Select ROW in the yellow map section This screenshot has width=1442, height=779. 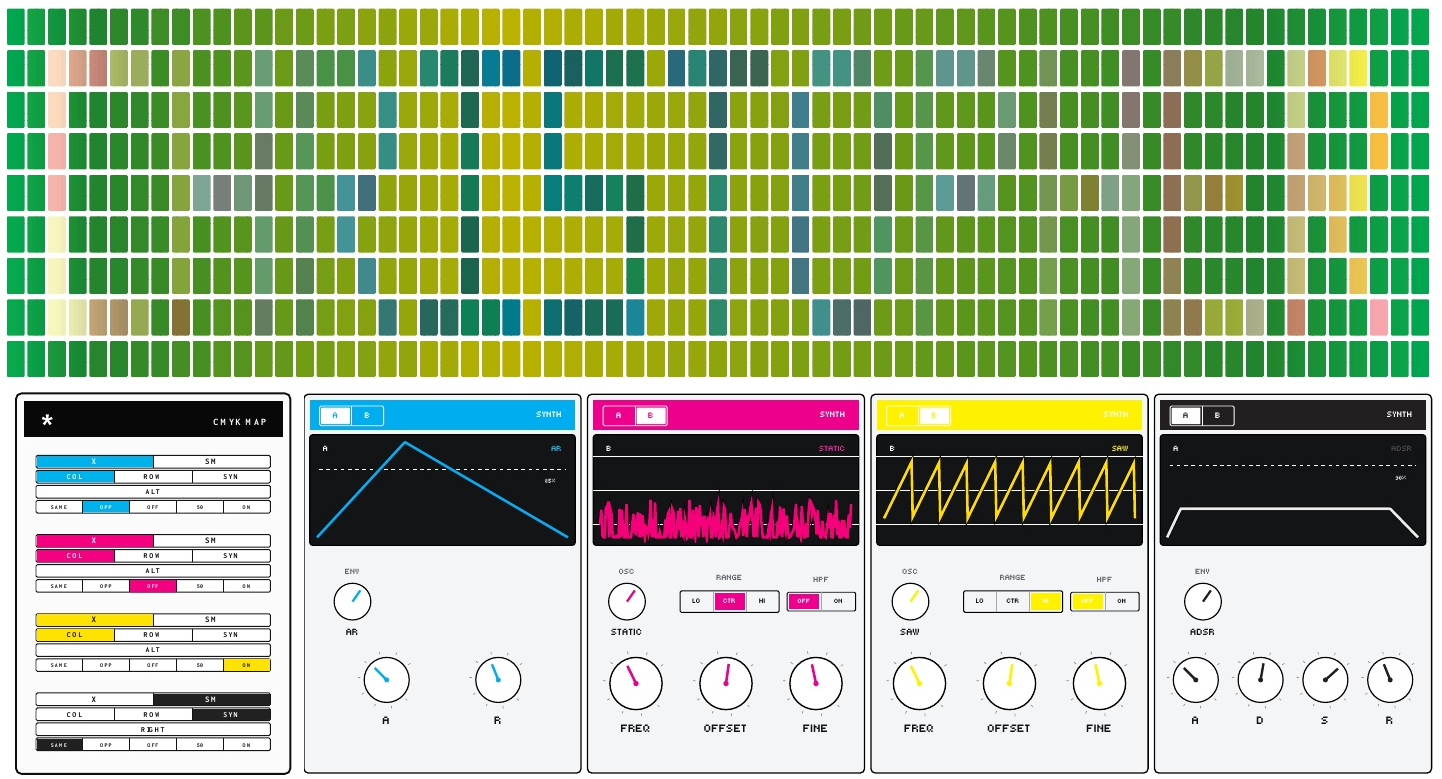[153, 635]
